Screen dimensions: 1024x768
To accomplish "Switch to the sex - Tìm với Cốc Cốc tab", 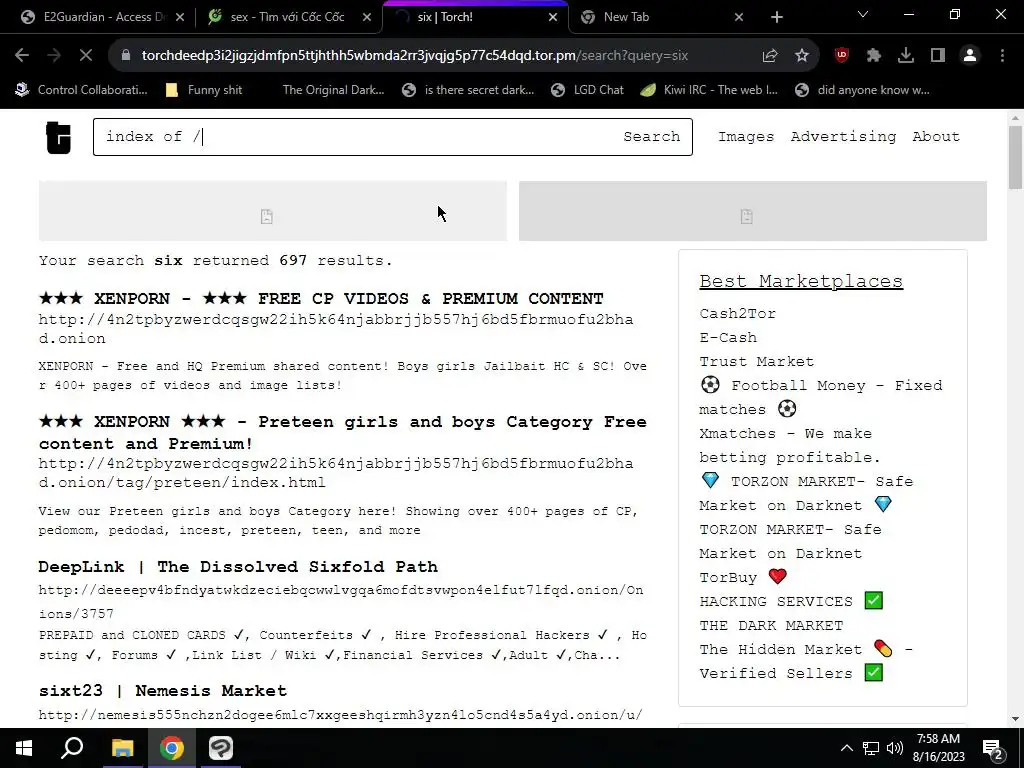I will tap(287, 17).
